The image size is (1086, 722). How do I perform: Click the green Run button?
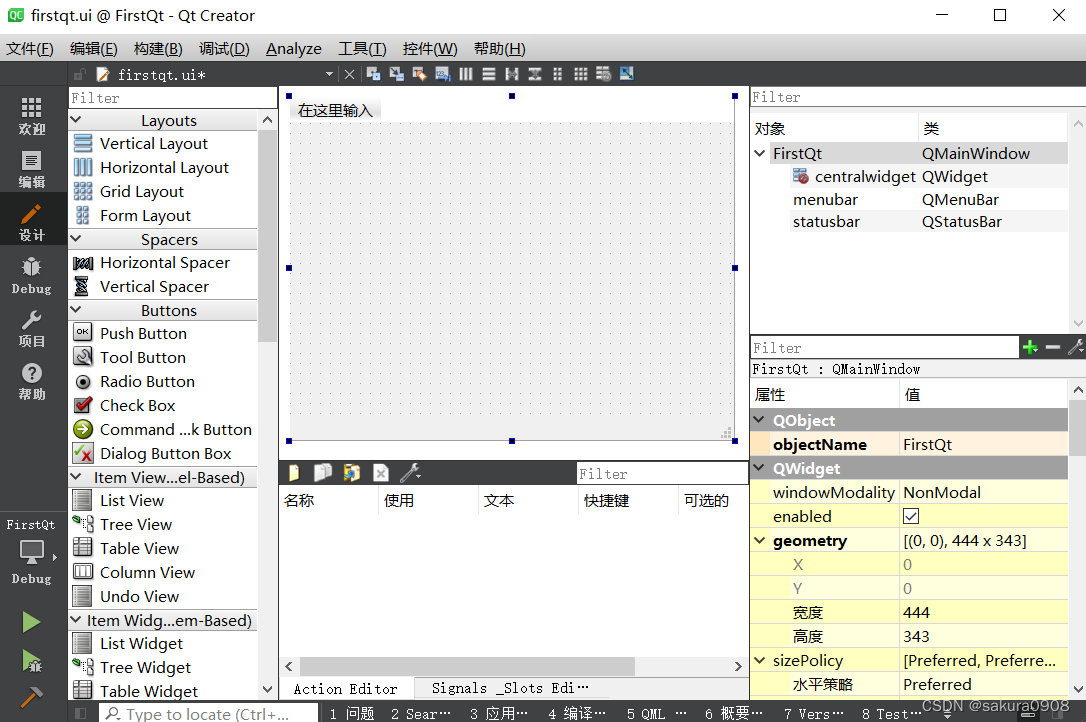30,622
